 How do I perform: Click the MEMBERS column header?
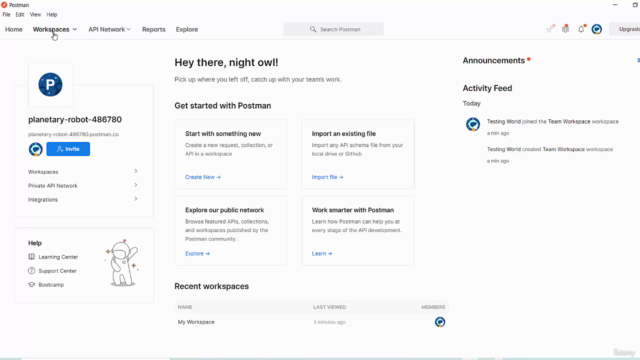tap(433, 307)
